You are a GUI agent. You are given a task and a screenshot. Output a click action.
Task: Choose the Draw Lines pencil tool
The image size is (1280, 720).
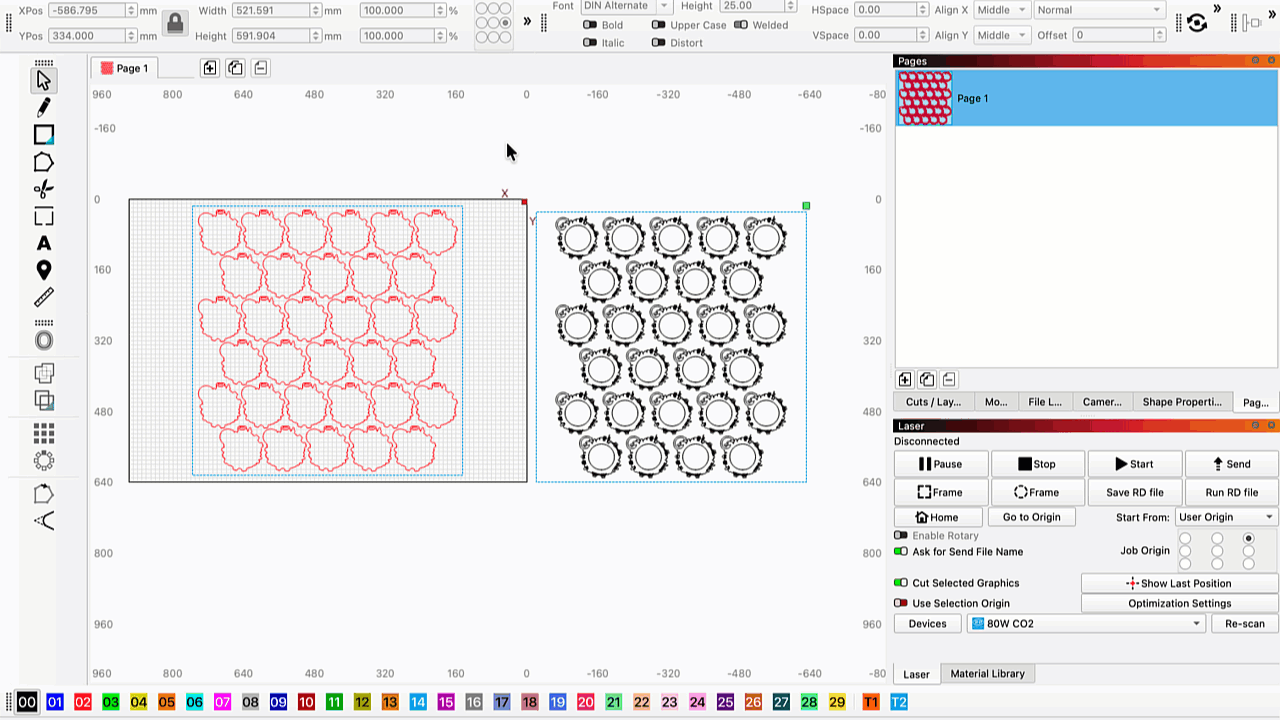[x=43, y=107]
